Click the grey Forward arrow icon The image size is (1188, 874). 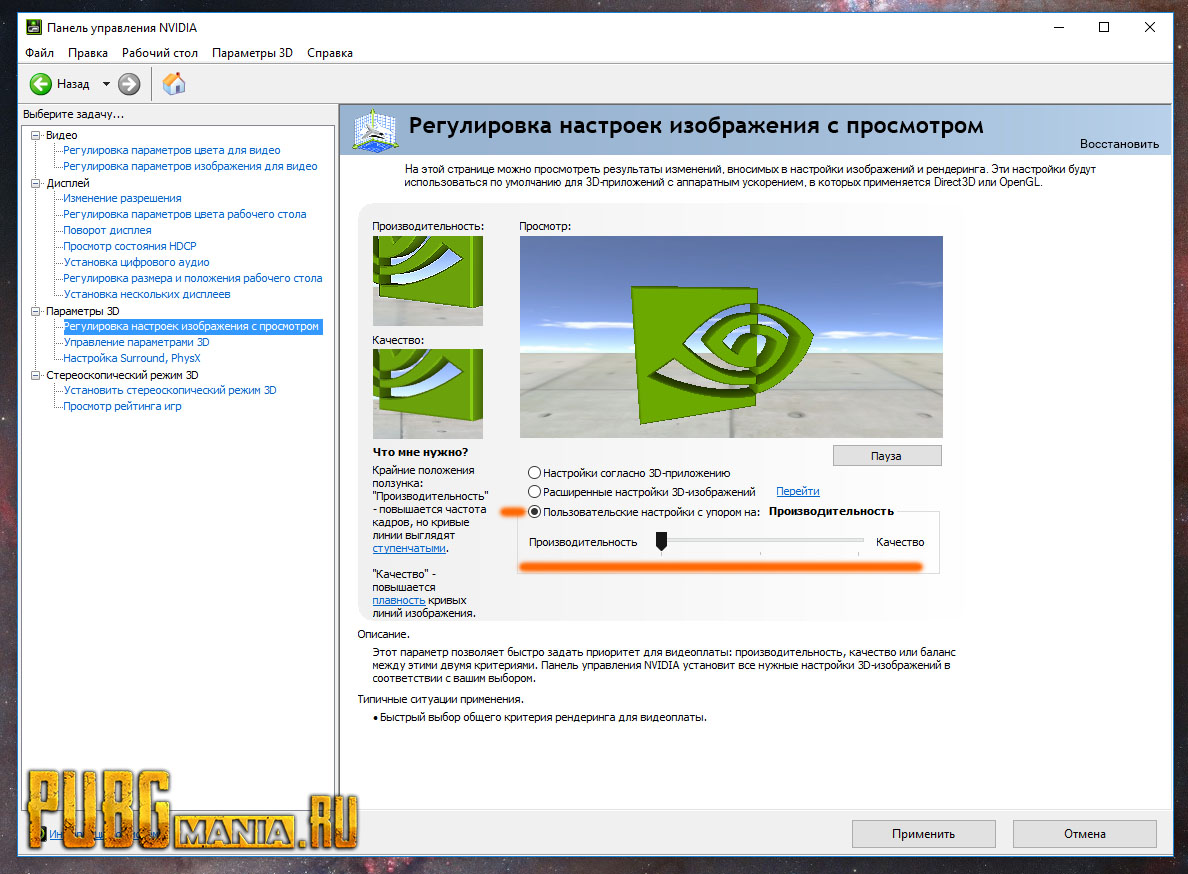pyautogui.click(x=130, y=84)
